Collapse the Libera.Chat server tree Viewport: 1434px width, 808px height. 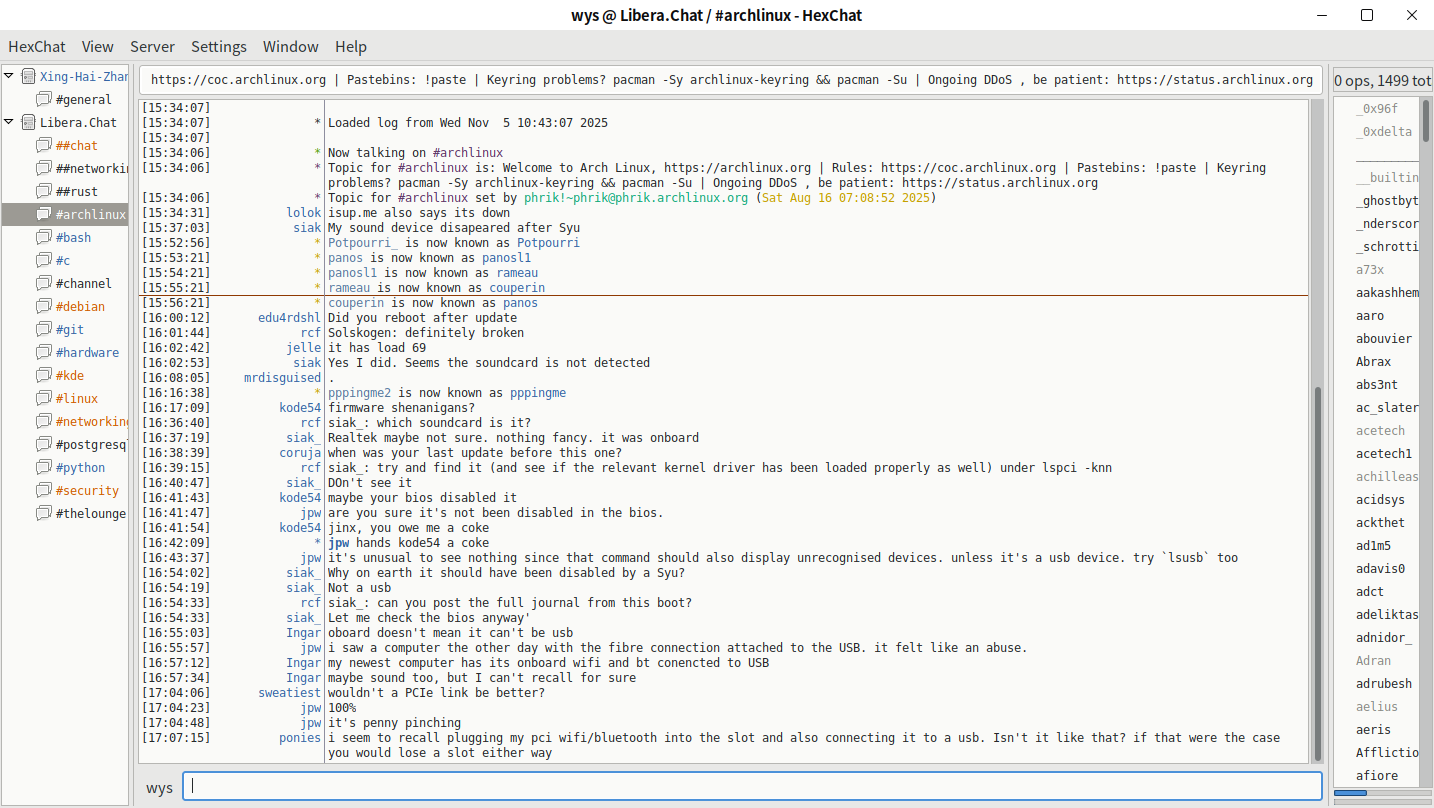[9, 122]
